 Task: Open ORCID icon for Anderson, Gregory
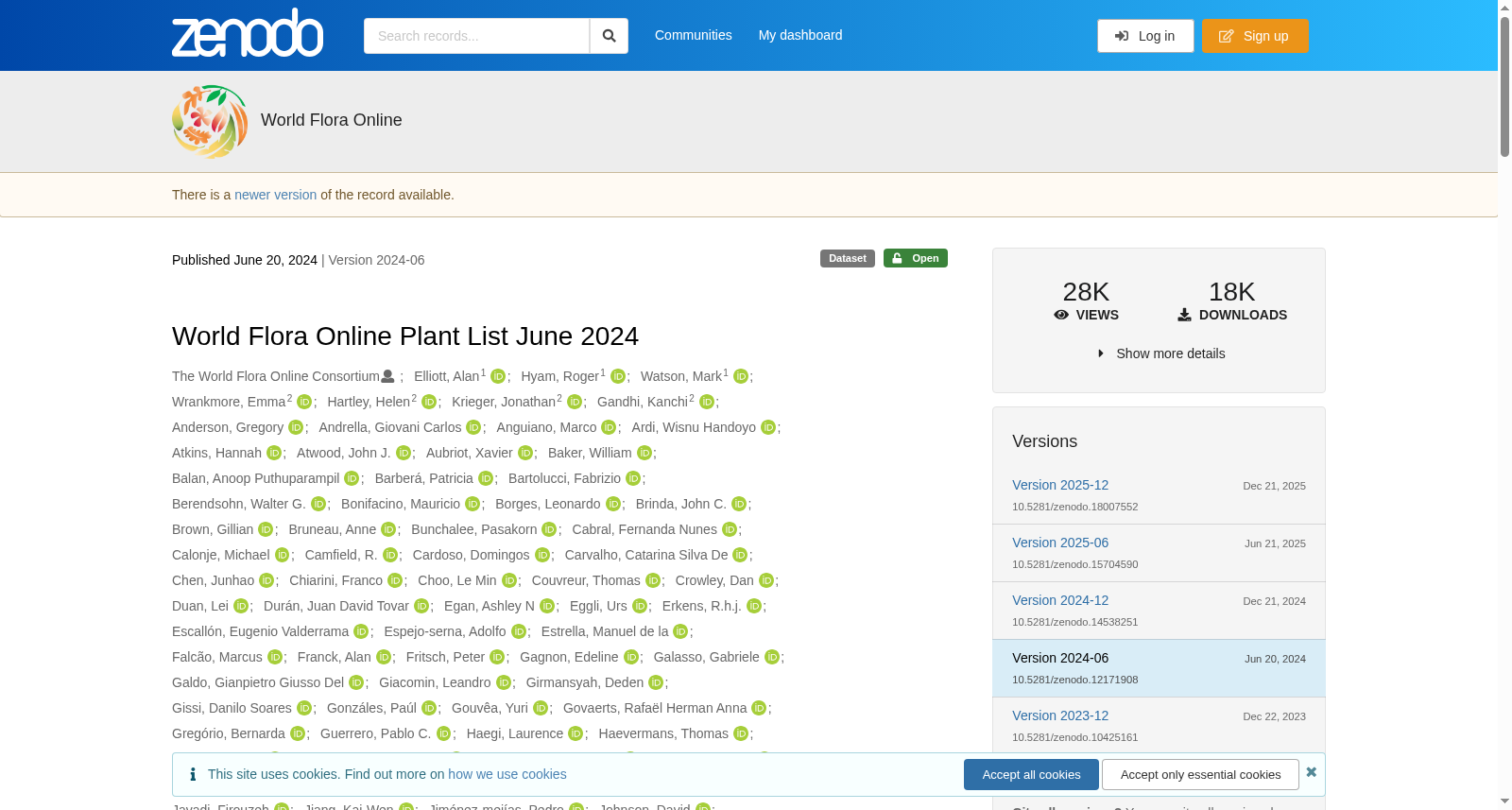point(296,427)
